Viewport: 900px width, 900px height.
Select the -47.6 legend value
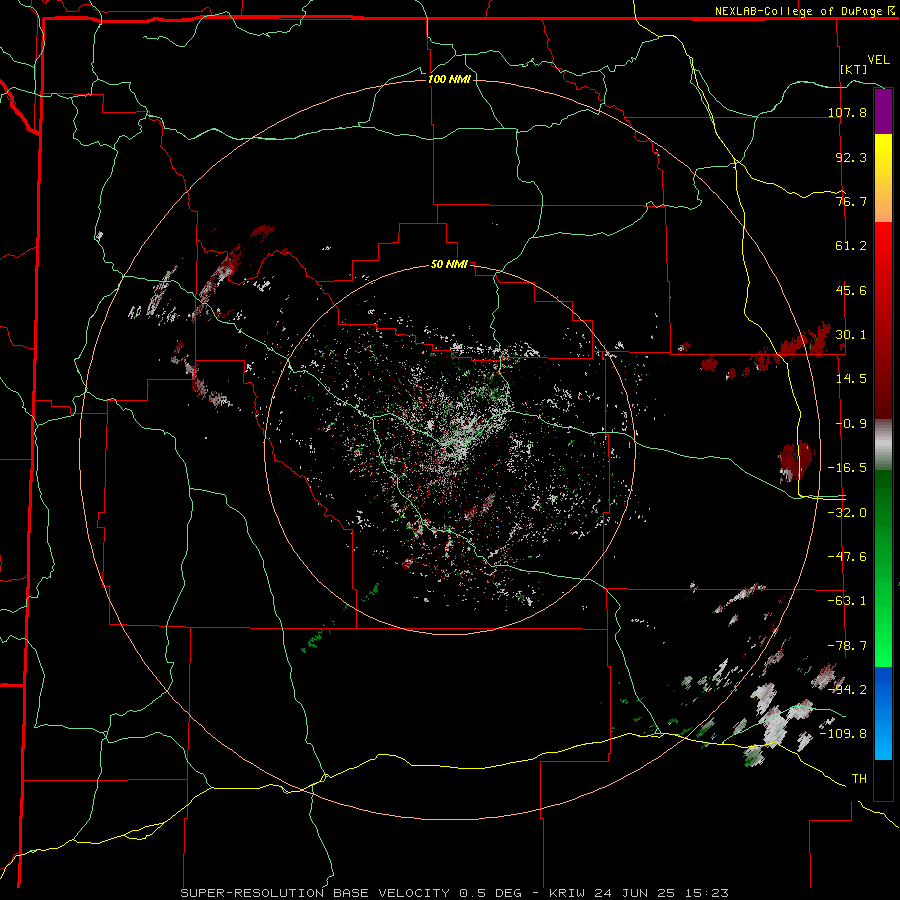click(847, 557)
